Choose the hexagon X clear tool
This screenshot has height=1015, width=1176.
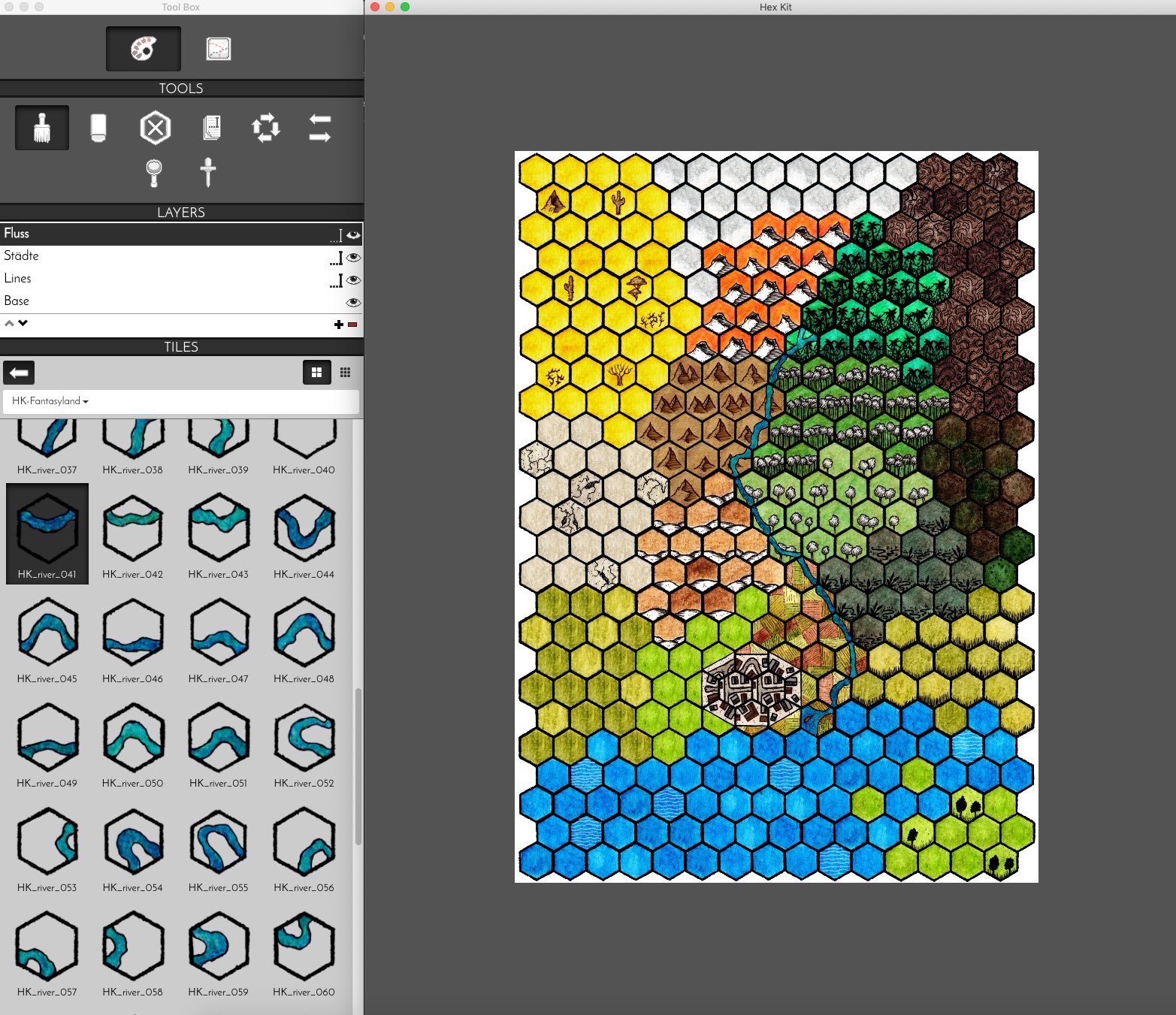click(x=155, y=128)
